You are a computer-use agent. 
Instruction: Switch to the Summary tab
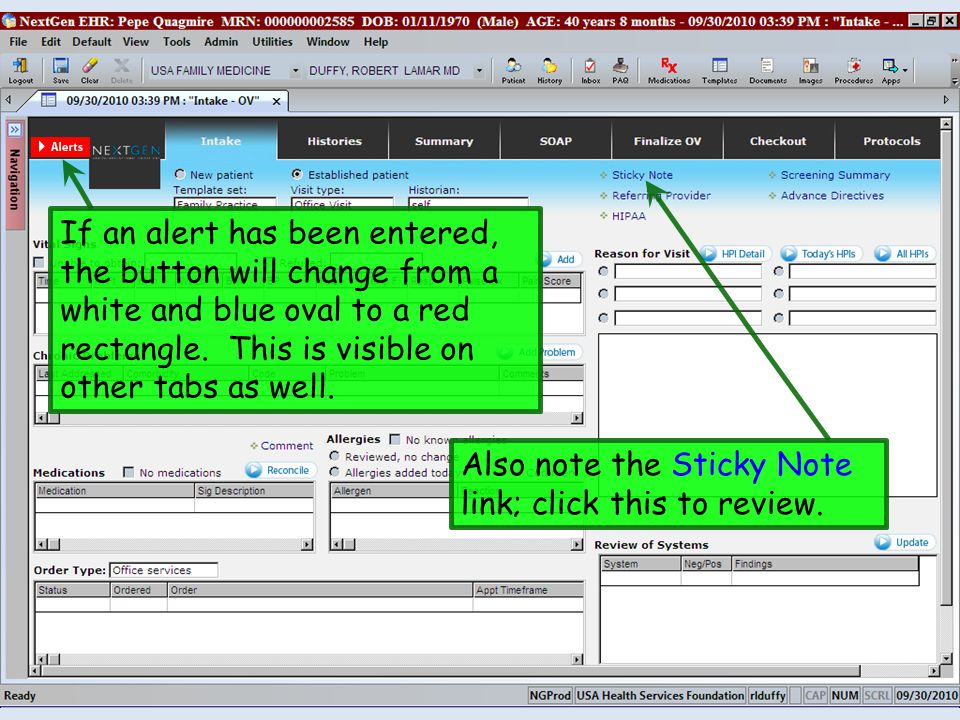pos(444,141)
